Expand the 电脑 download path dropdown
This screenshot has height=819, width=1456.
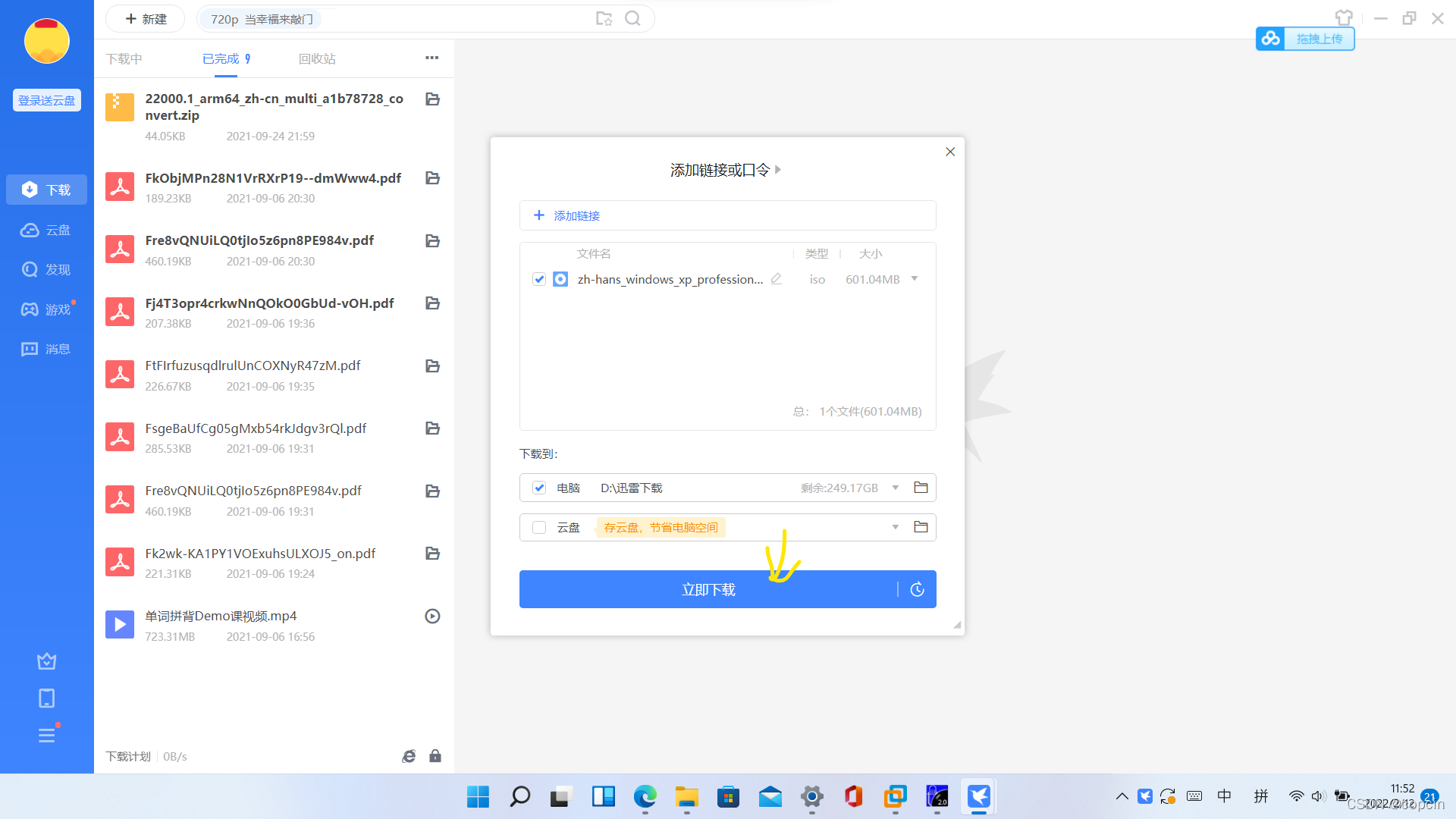(896, 488)
